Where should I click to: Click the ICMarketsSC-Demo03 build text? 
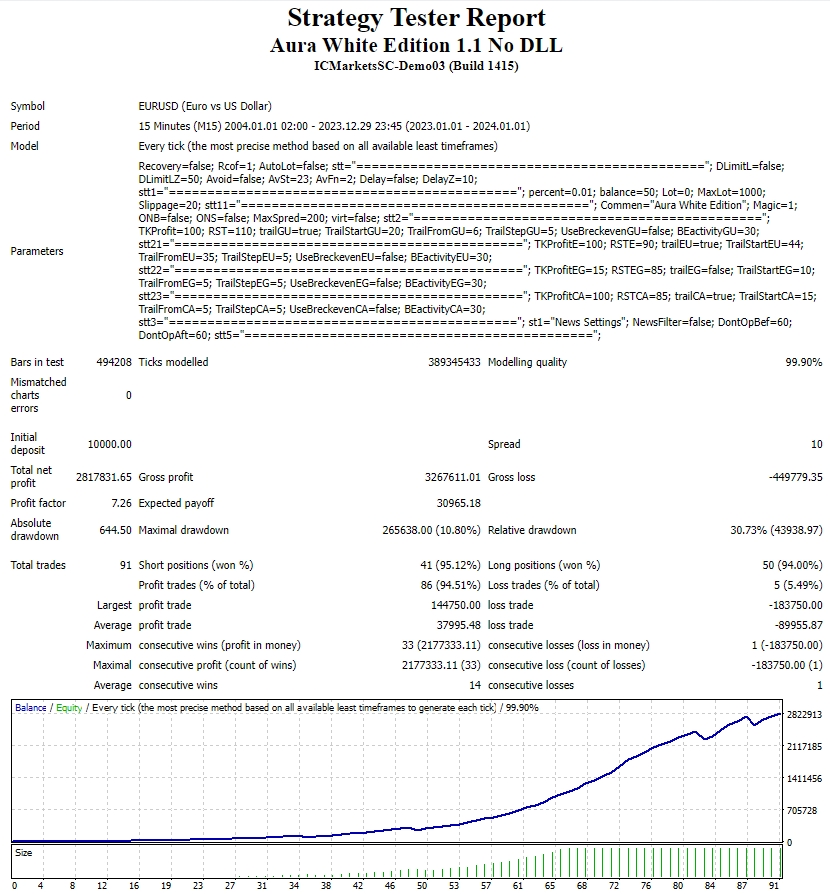pos(416,66)
